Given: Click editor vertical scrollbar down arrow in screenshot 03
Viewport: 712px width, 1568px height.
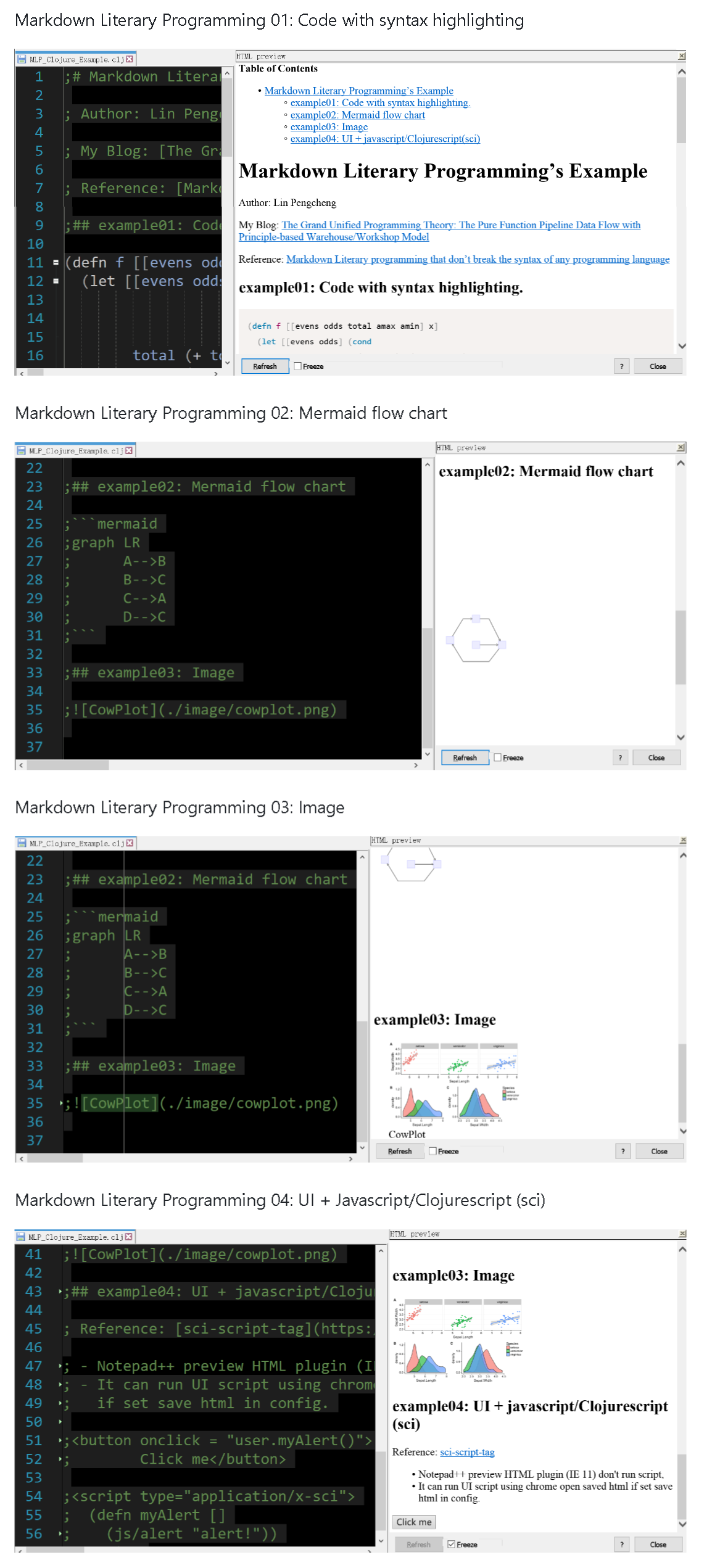Looking at the screenshot, I should point(362,1147).
